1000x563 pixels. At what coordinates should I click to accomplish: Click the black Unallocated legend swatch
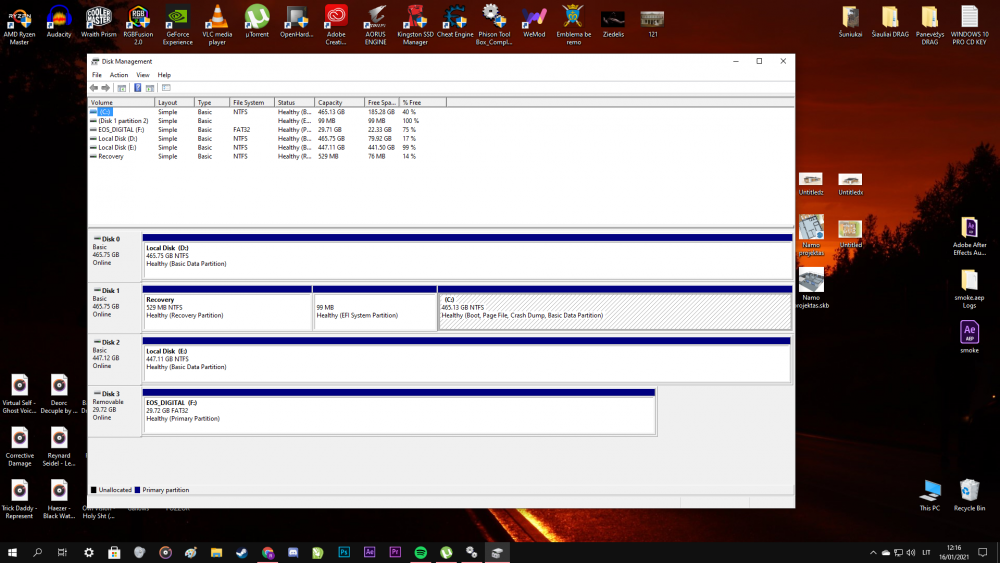94,490
